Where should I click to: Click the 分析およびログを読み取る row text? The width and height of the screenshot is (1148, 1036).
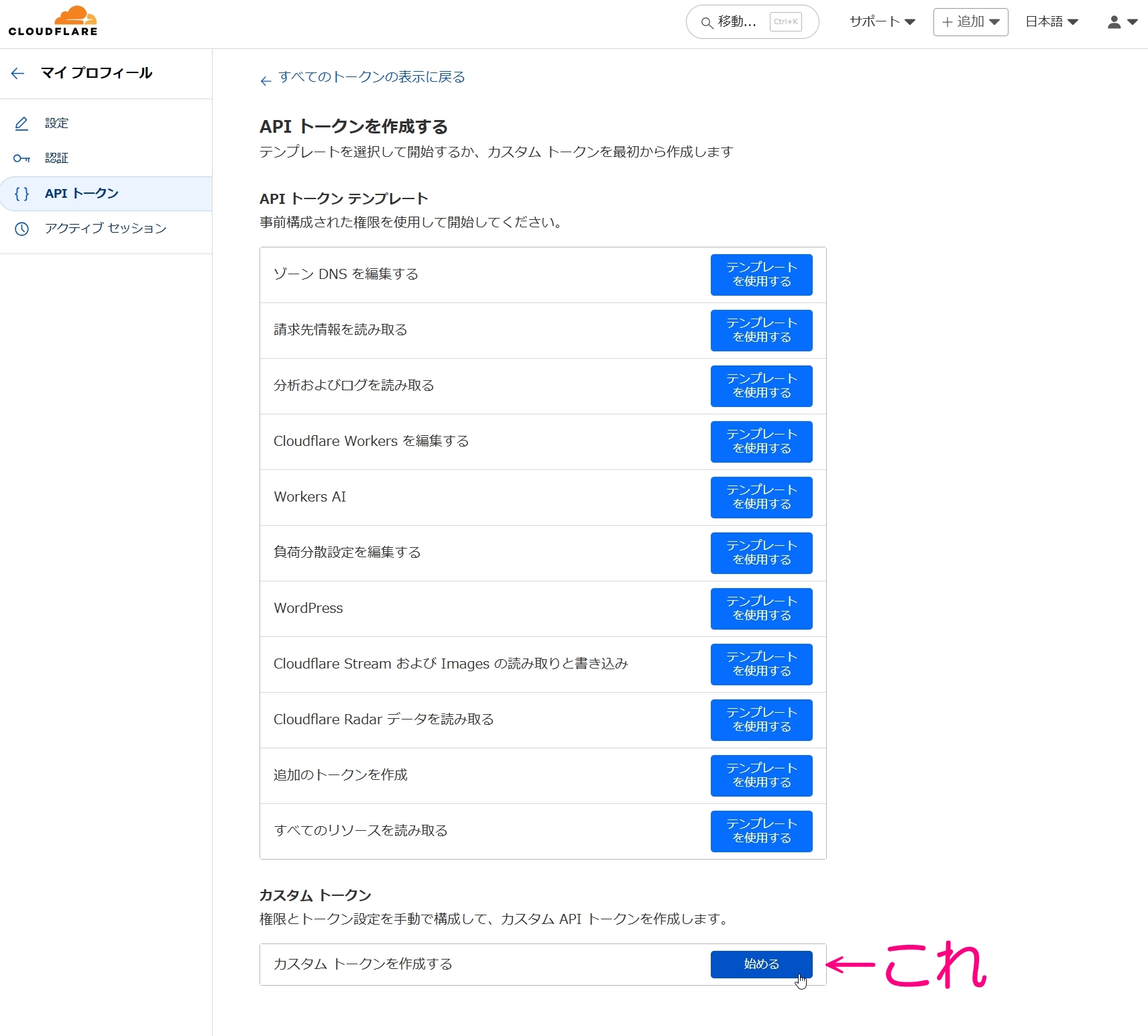coord(354,386)
